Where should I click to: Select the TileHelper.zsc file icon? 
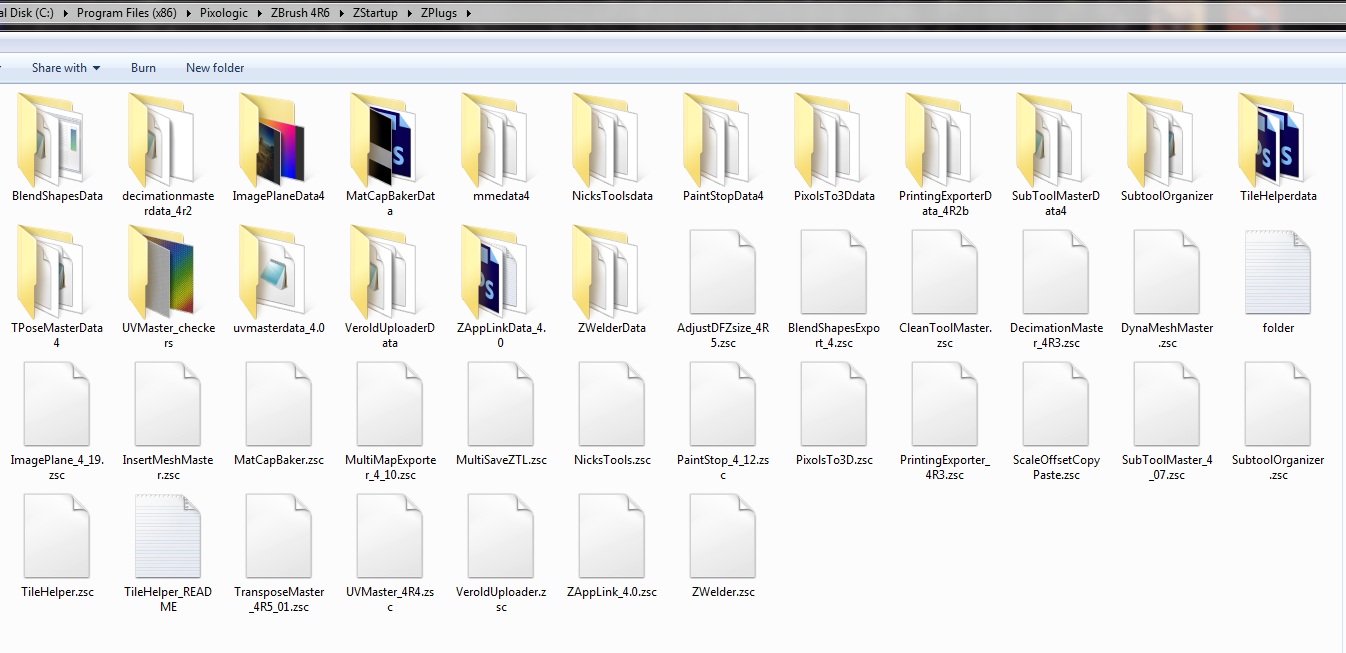pyautogui.click(x=57, y=536)
